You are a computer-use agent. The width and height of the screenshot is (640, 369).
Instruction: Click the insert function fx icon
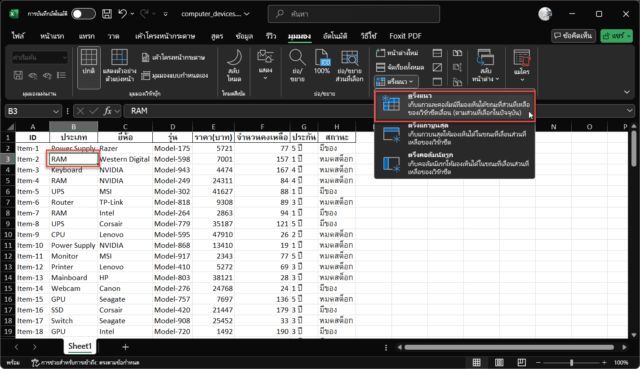pyautogui.click(x=107, y=111)
